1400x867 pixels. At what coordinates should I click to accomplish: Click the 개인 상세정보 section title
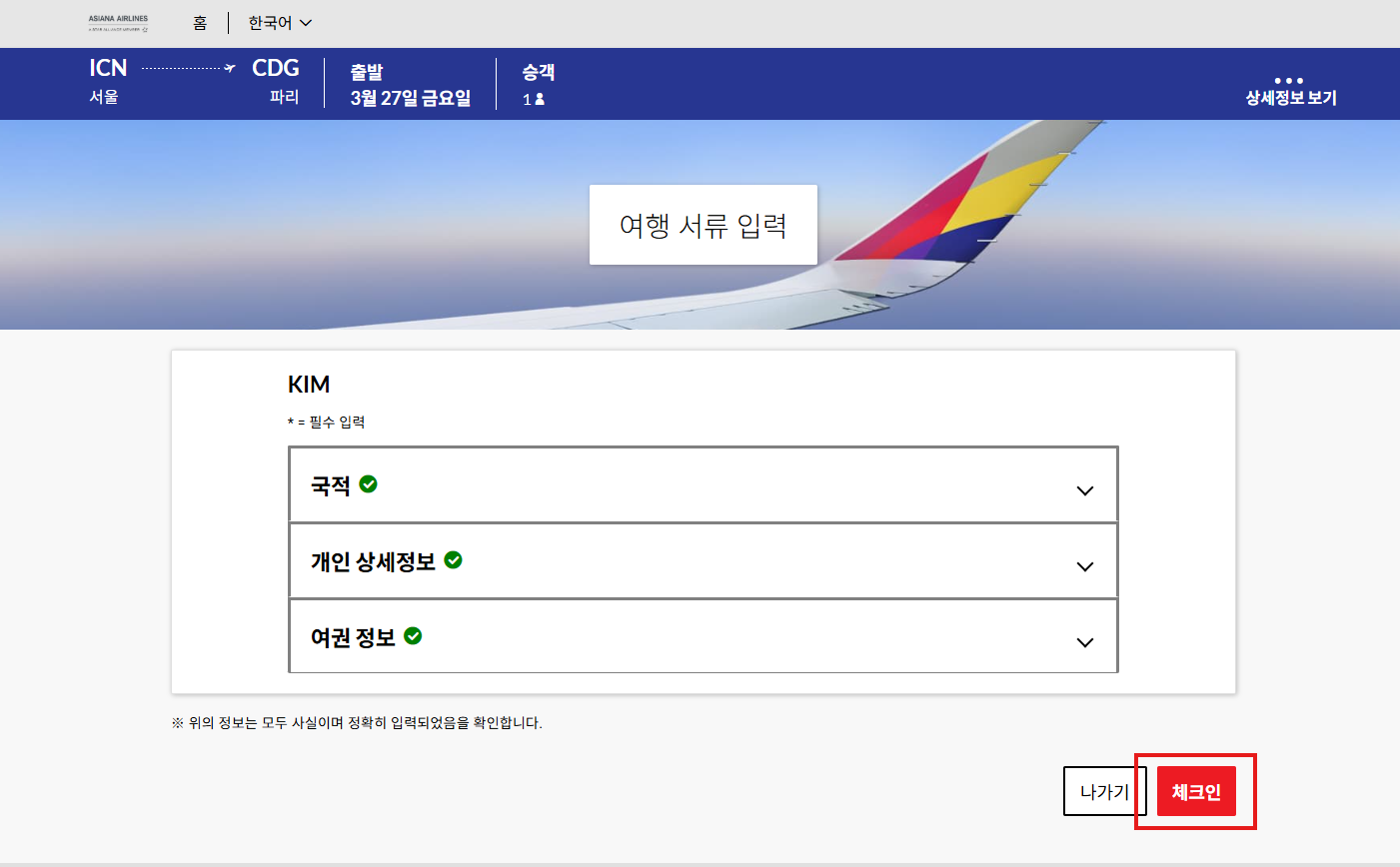373,561
